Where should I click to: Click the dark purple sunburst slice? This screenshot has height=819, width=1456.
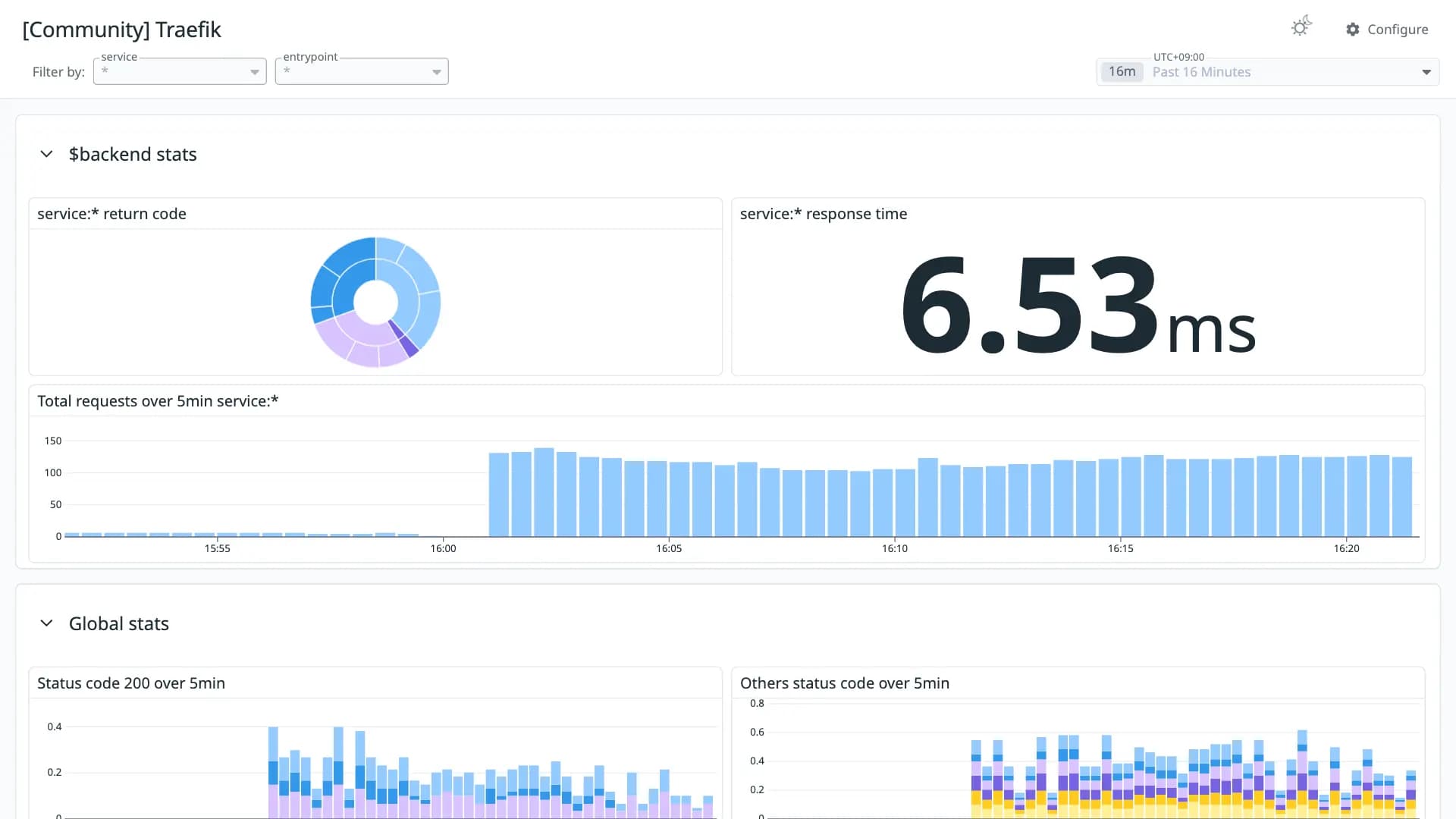tap(404, 339)
